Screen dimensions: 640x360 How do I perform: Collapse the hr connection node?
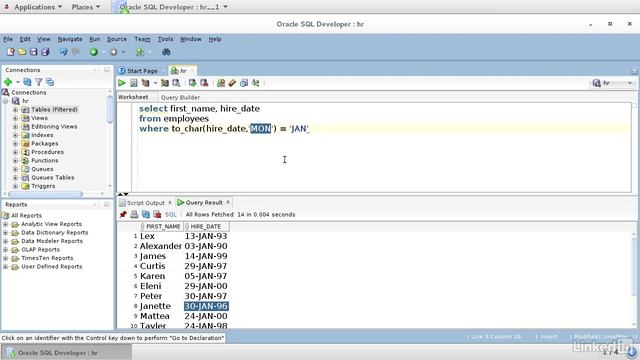[5, 101]
